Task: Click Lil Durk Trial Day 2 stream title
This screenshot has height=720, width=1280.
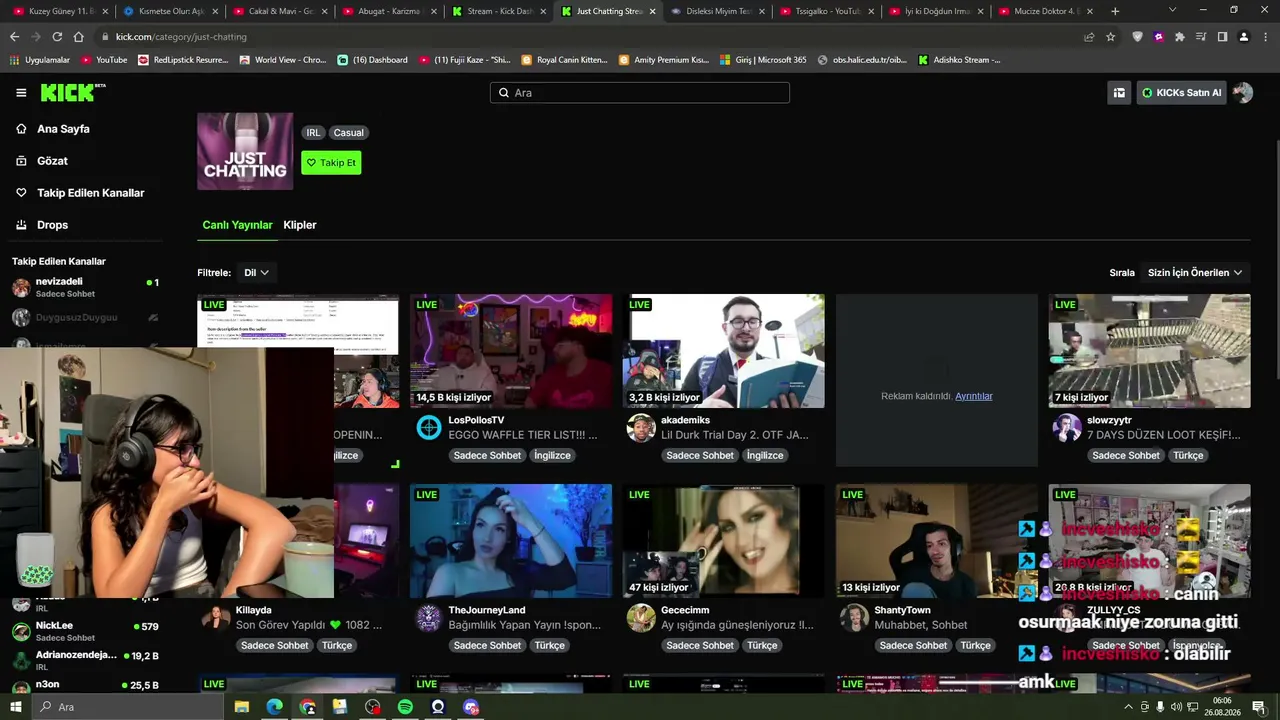Action: pyautogui.click(x=735, y=435)
